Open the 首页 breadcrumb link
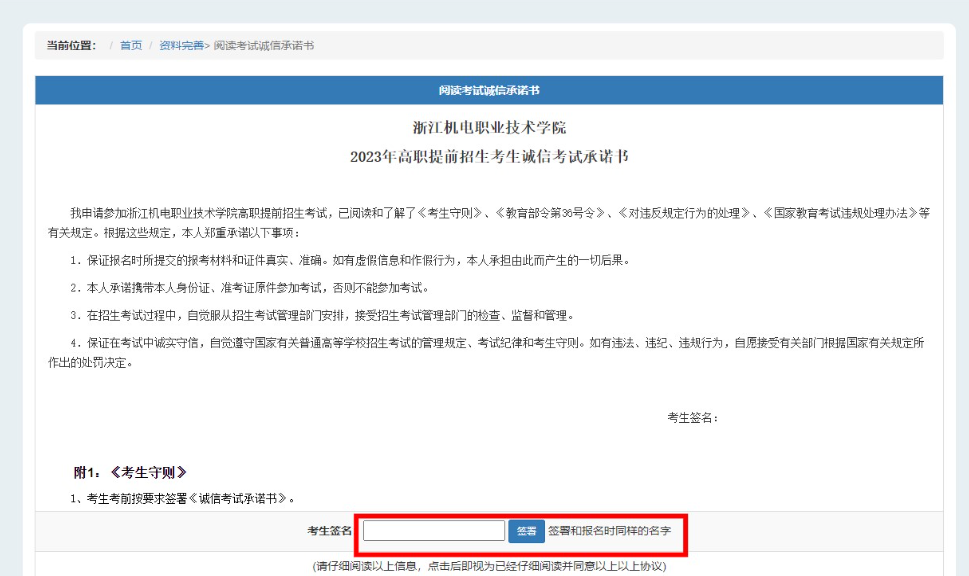969x576 pixels. (x=131, y=46)
